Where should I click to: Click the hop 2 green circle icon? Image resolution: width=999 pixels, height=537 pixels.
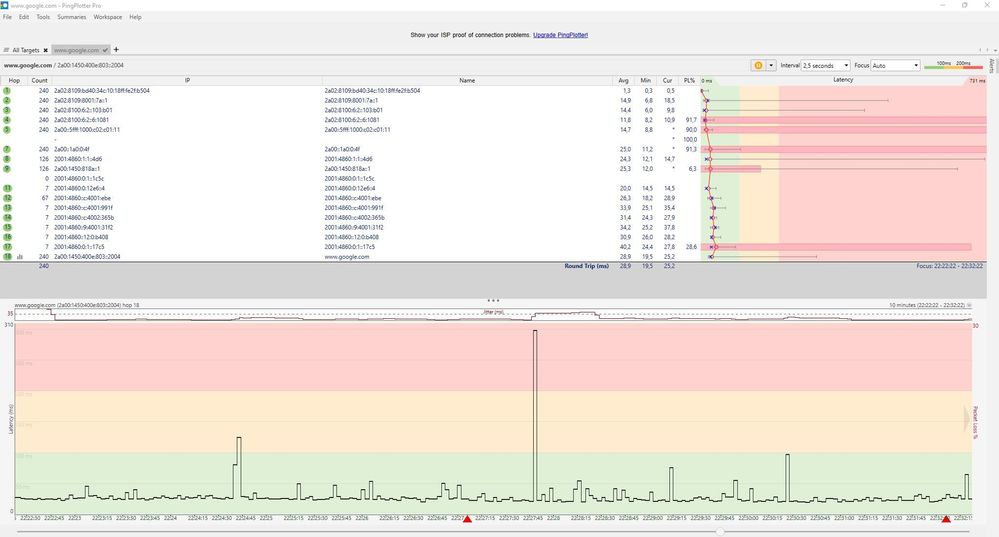(7, 101)
